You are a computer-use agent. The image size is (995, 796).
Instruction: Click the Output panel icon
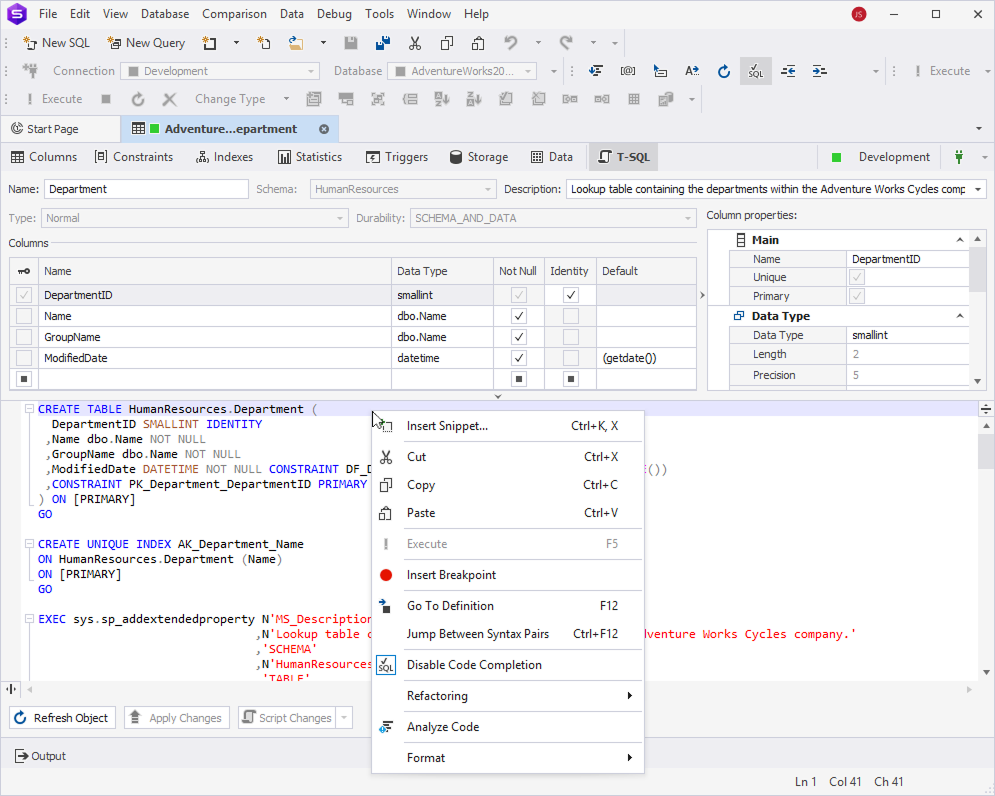click(x=22, y=755)
